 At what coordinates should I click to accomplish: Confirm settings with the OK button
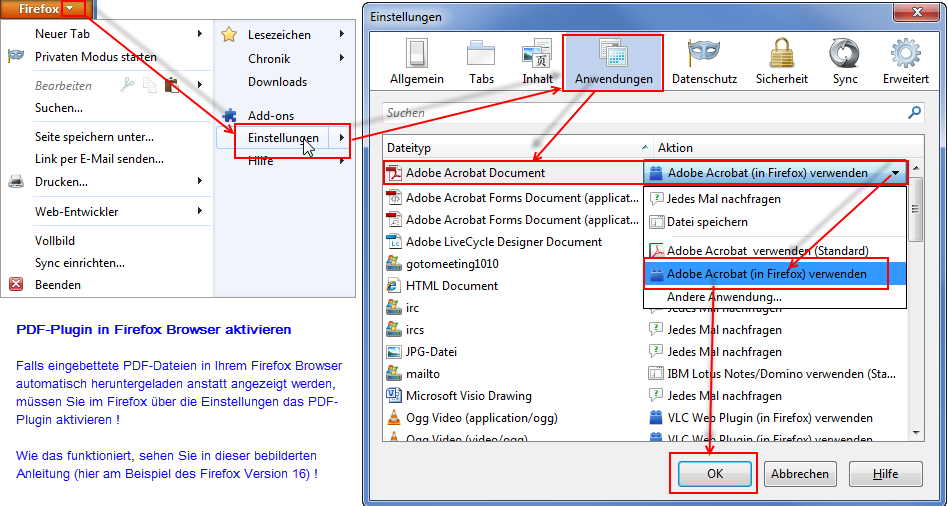(x=715, y=474)
